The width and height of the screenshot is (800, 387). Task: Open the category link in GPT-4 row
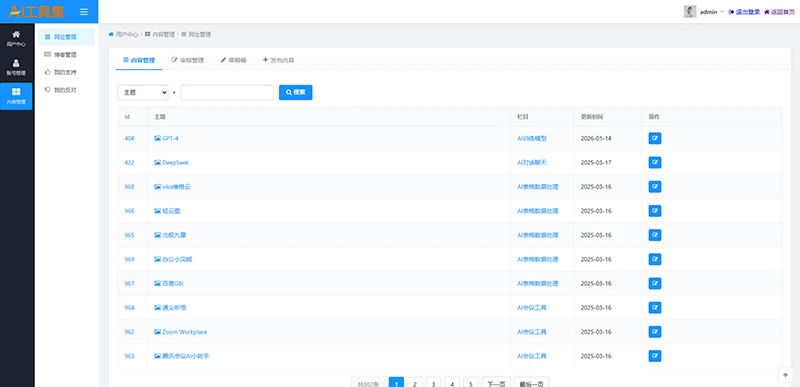point(532,138)
